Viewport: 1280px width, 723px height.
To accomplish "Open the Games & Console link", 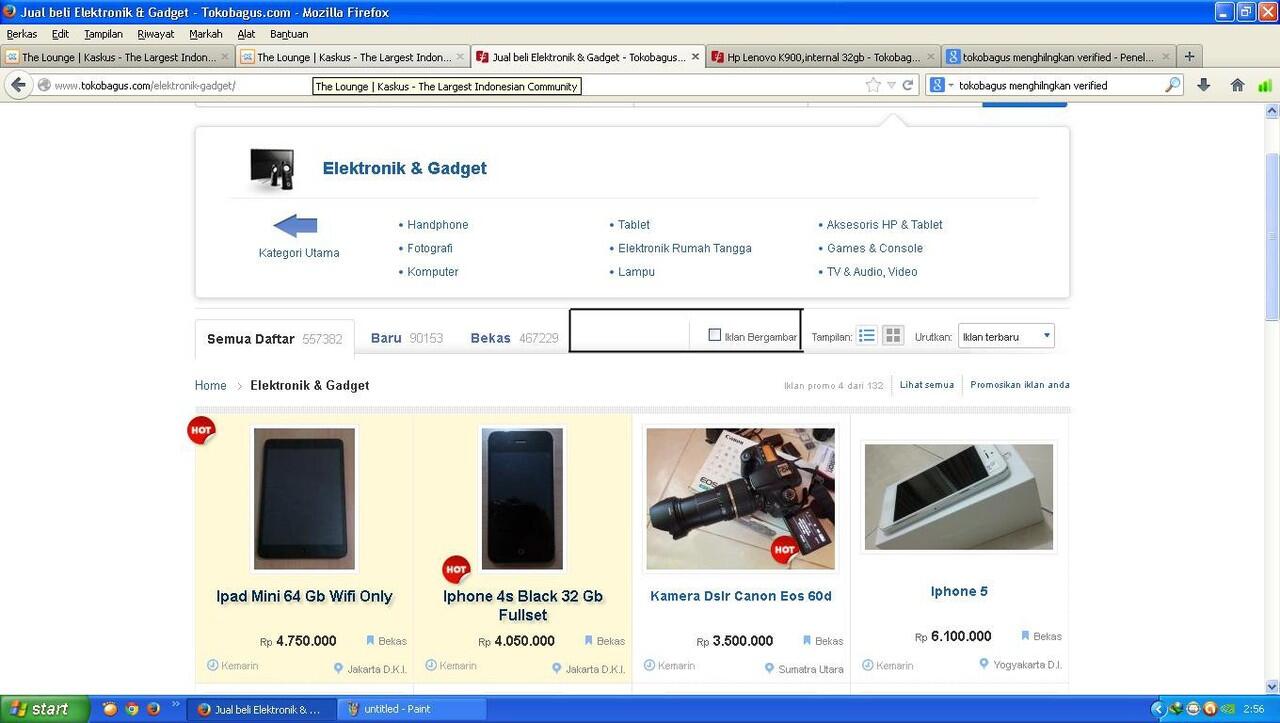I will 875,248.
